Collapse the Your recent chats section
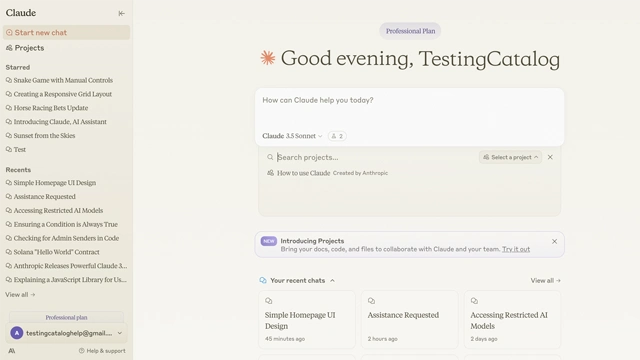Image resolution: width=640 pixels, height=360 pixels. click(332, 281)
